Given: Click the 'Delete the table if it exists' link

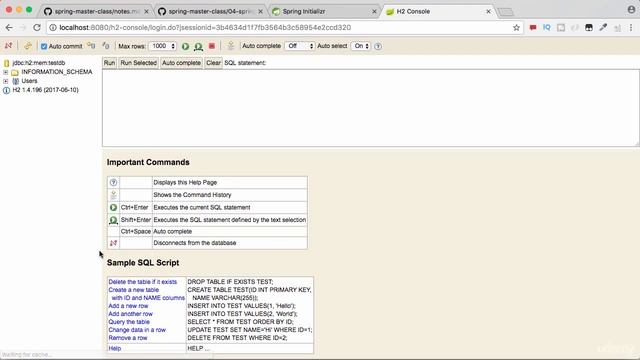Looking at the screenshot, I should pos(142,282).
